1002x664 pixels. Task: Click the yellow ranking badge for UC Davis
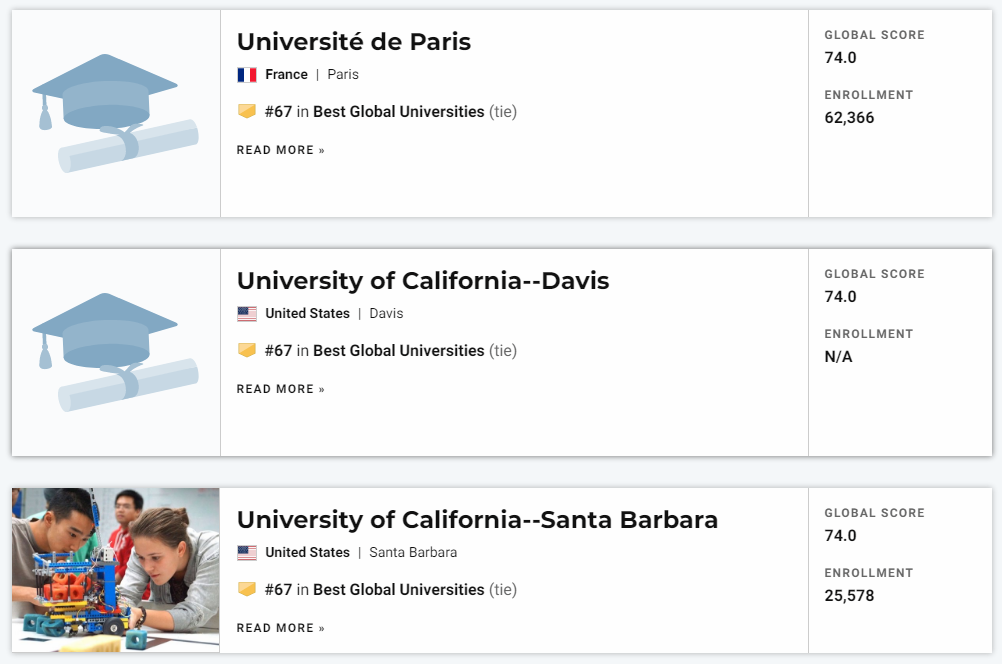click(247, 350)
